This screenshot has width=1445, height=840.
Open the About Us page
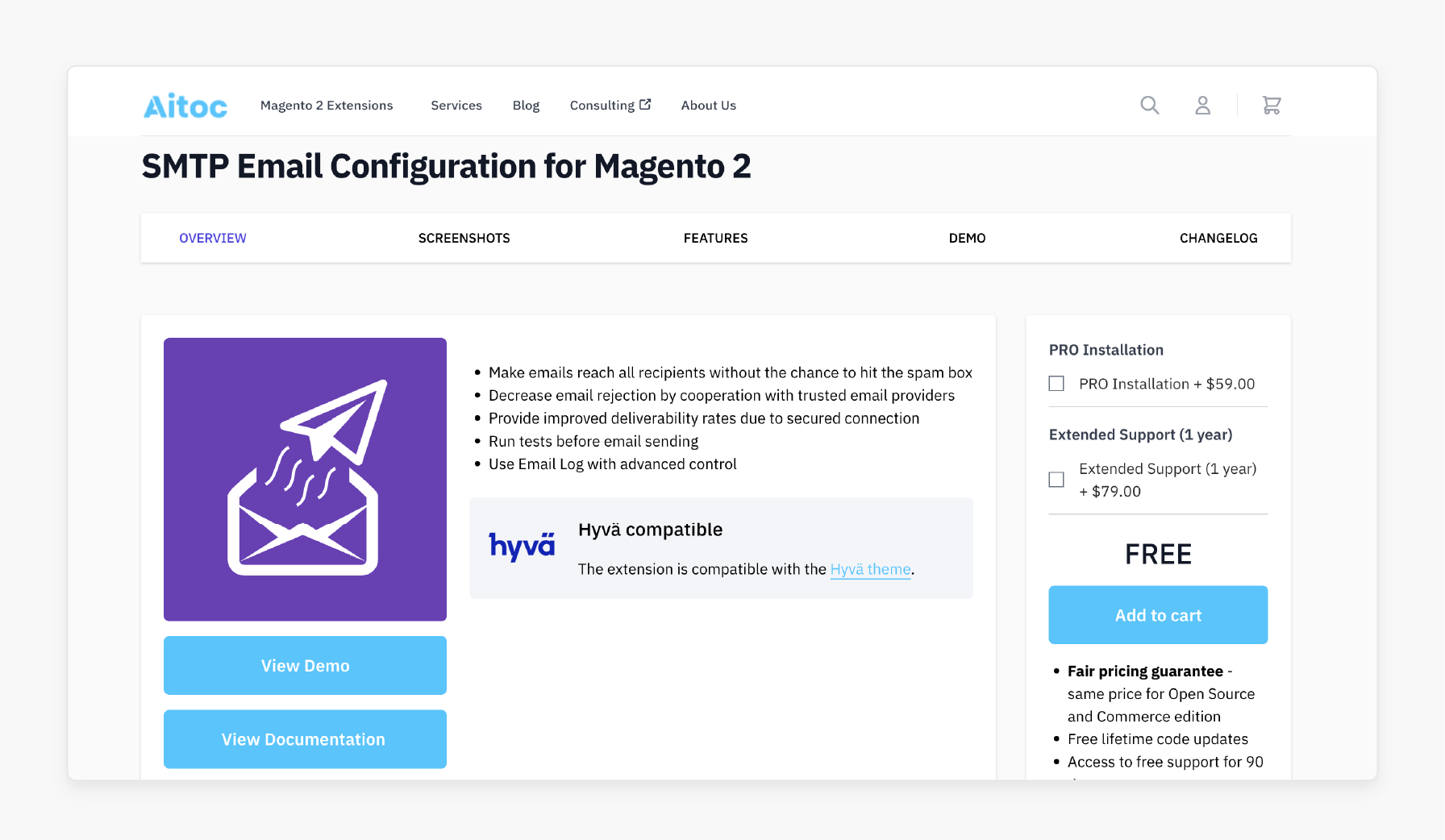pos(709,106)
